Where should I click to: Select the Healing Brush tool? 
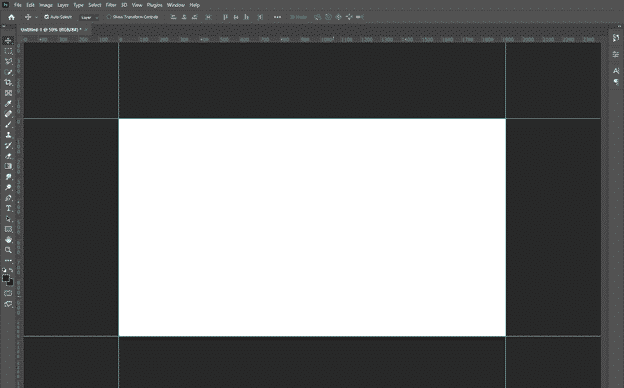click(x=8, y=114)
